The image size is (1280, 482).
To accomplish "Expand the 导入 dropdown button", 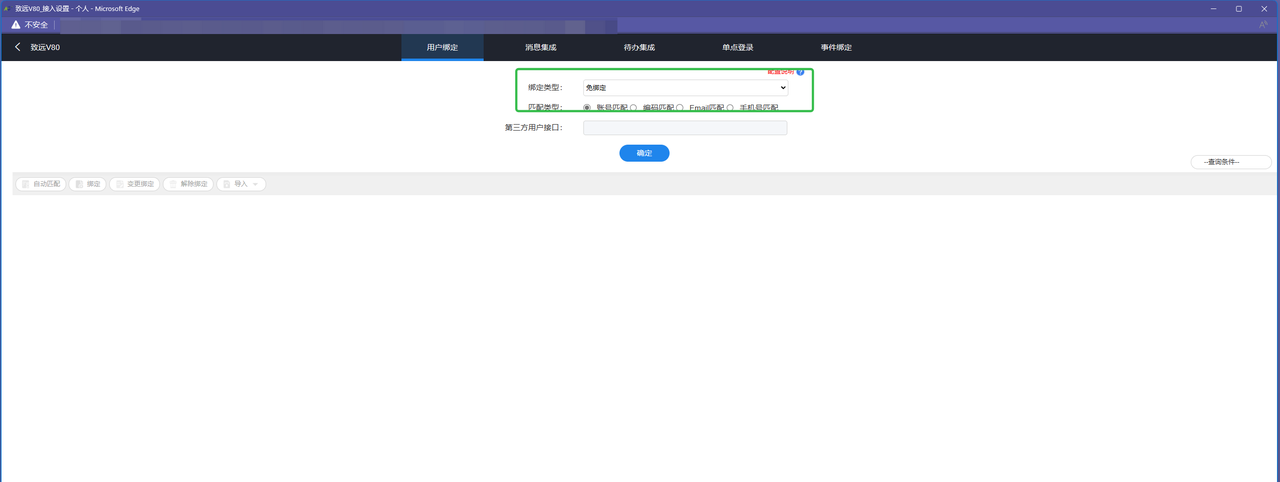I will pyautogui.click(x=241, y=184).
